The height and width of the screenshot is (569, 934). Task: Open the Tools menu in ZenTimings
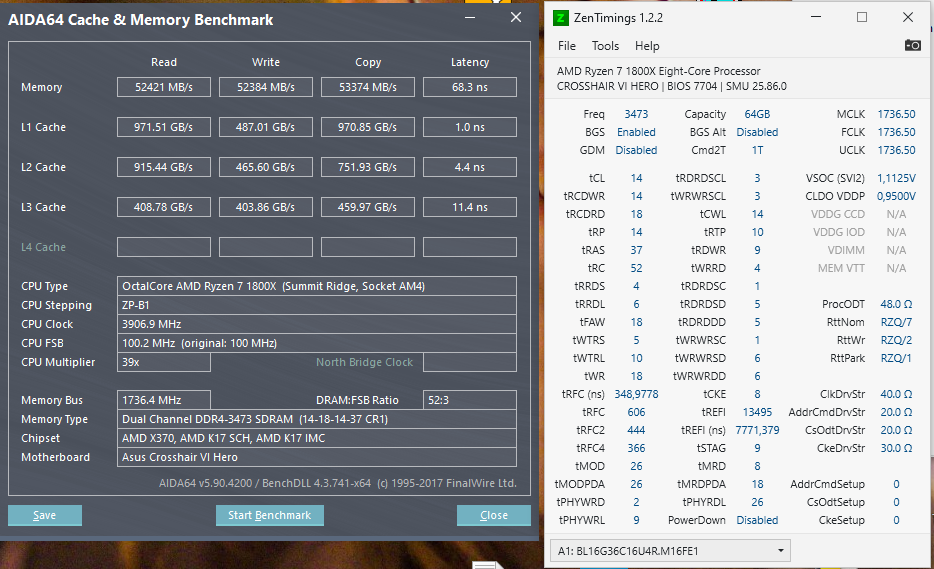[x=605, y=46]
